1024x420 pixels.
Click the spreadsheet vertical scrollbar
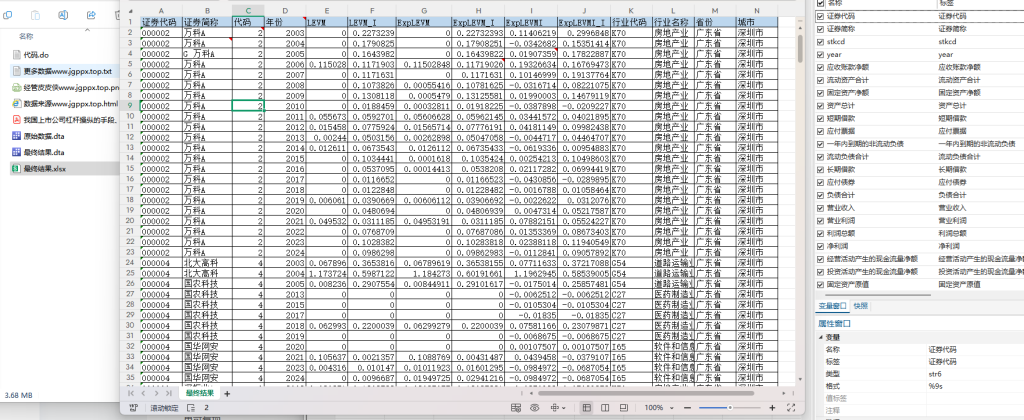(x=800, y=49)
